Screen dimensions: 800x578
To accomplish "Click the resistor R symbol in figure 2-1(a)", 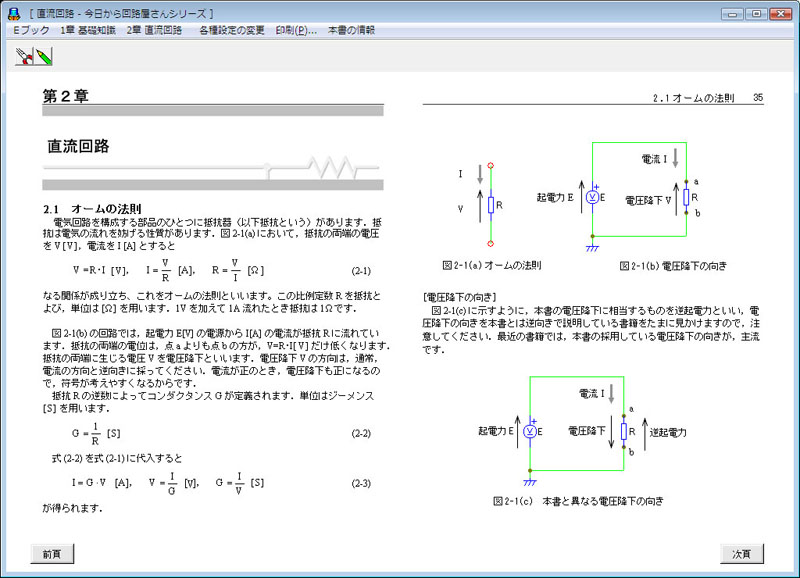I will coord(491,205).
